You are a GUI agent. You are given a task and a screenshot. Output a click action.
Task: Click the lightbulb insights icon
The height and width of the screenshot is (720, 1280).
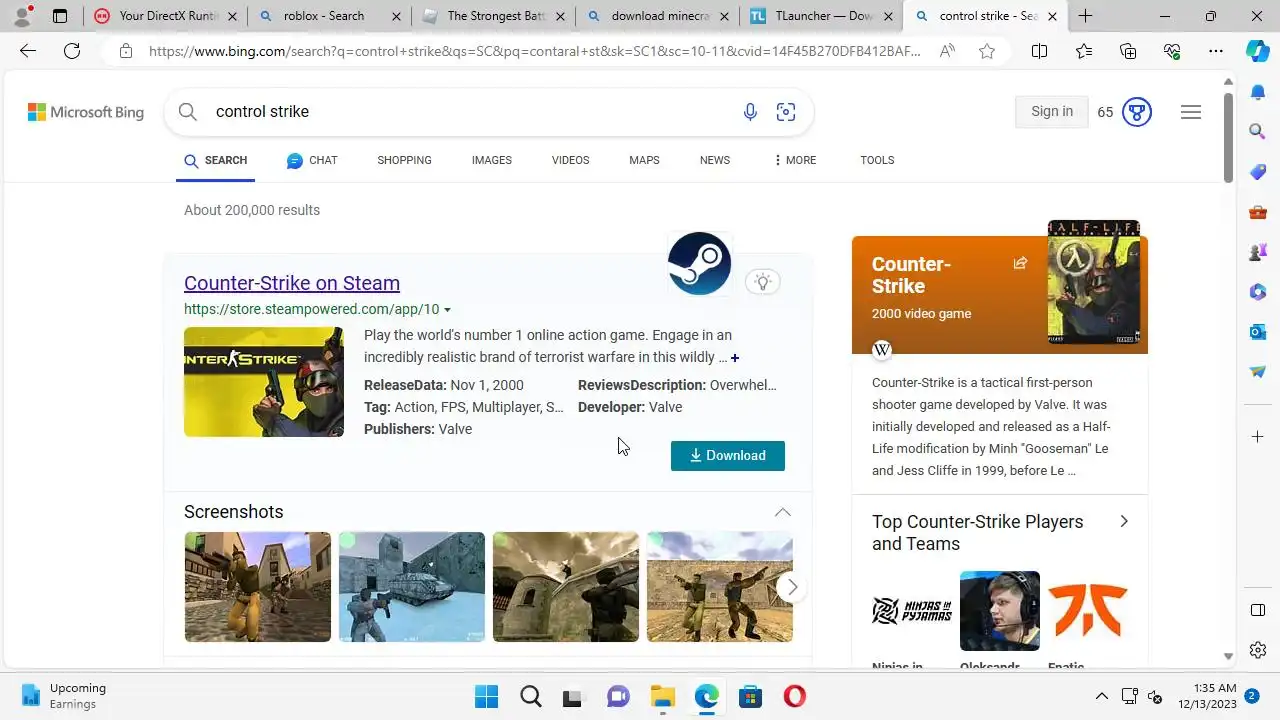pos(763,282)
